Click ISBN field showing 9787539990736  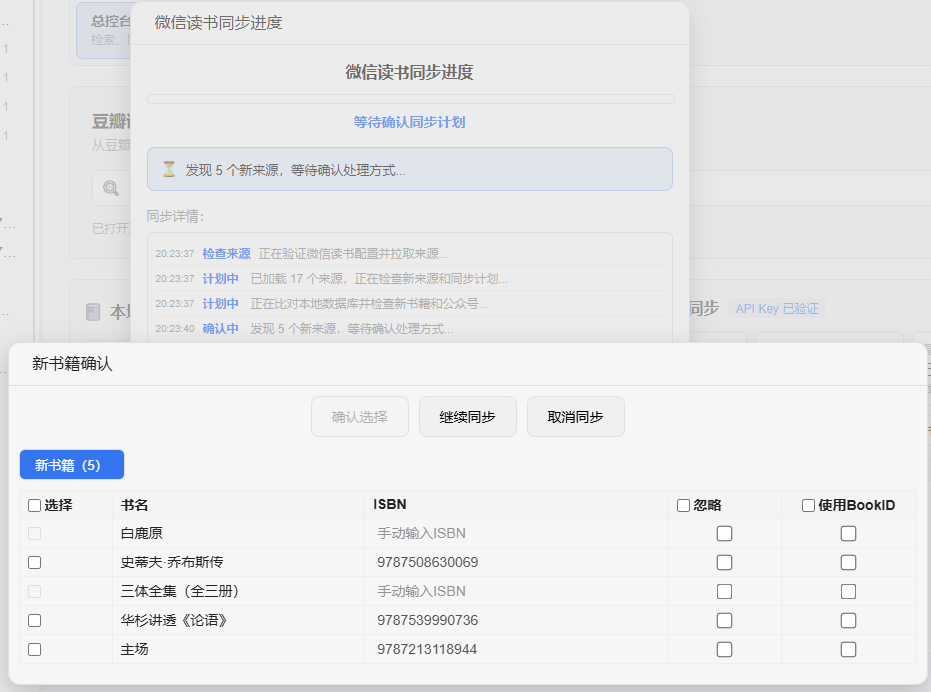coord(516,621)
